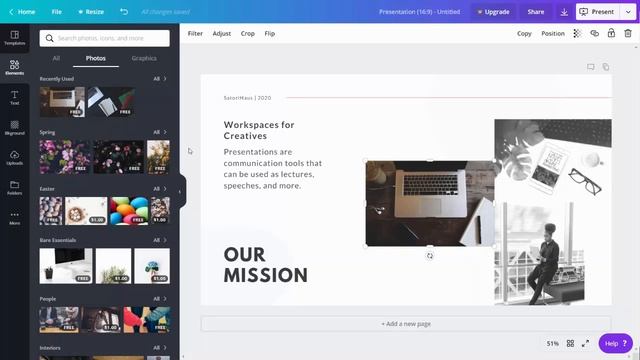Expand All for Spring photos
Screen dimensions: 640x360
[160, 132]
